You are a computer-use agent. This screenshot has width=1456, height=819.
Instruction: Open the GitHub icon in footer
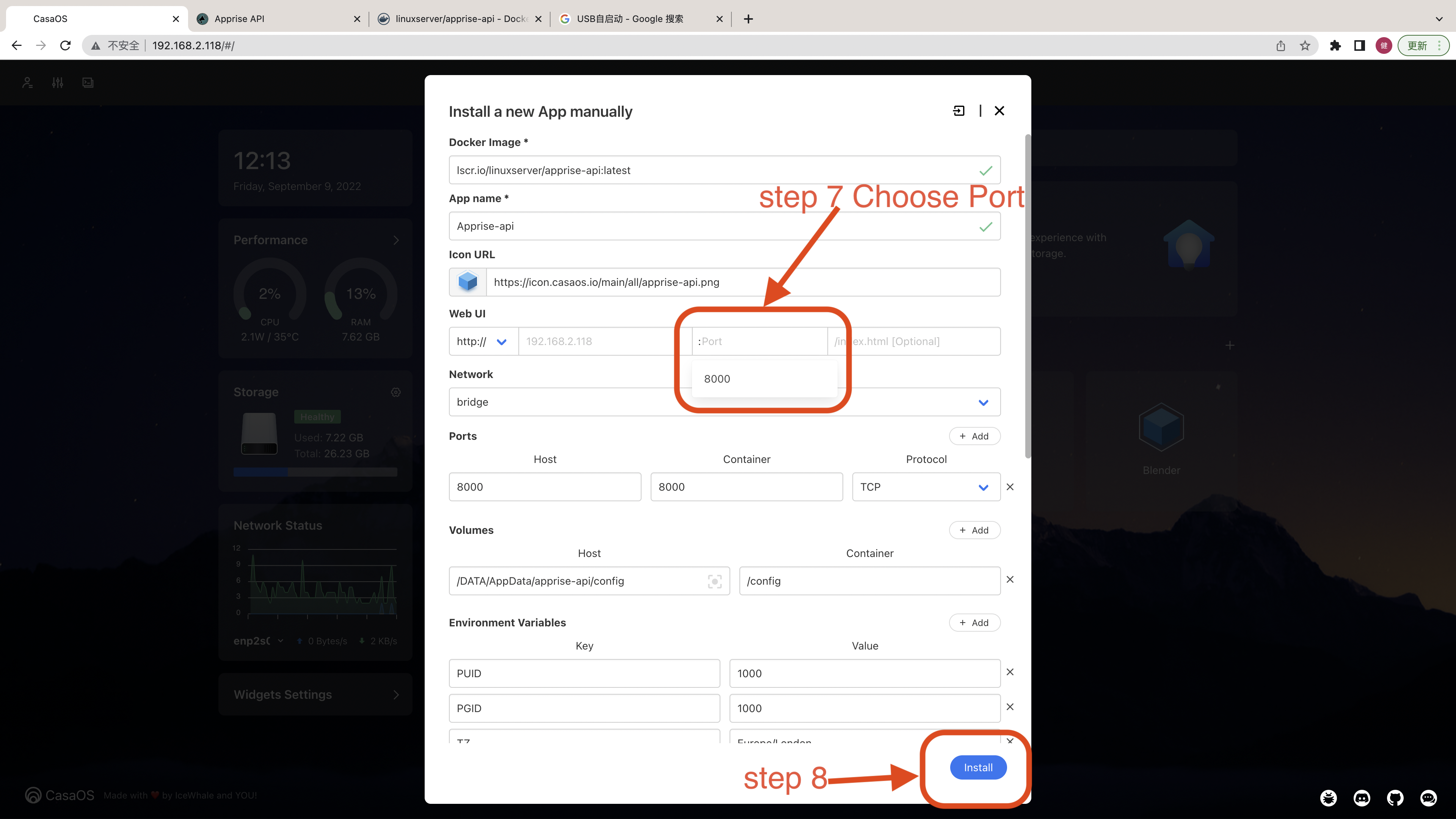pyautogui.click(x=1395, y=798)
